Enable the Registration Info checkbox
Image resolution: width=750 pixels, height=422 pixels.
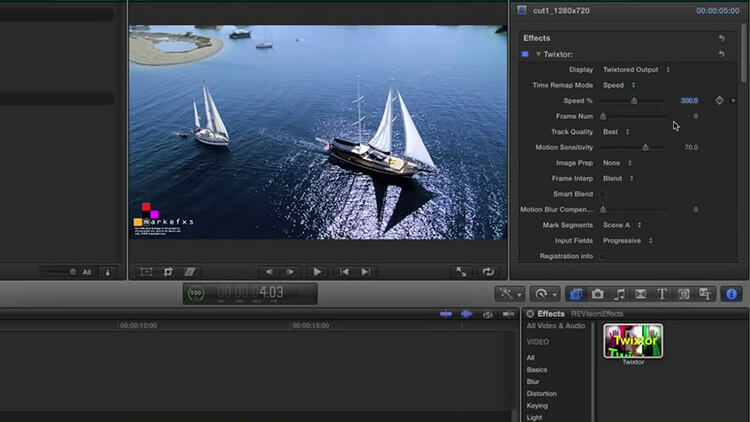(x=603, y=256)
